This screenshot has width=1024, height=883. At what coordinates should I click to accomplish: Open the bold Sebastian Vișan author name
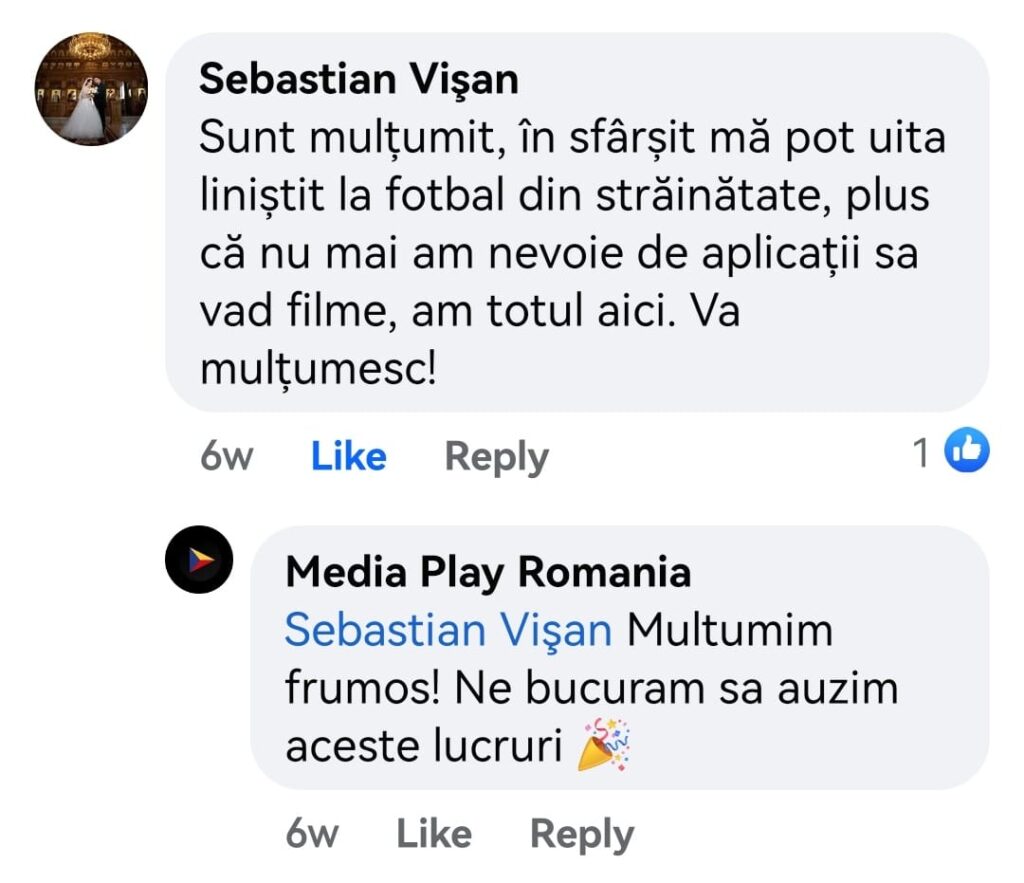pos(359,79)
